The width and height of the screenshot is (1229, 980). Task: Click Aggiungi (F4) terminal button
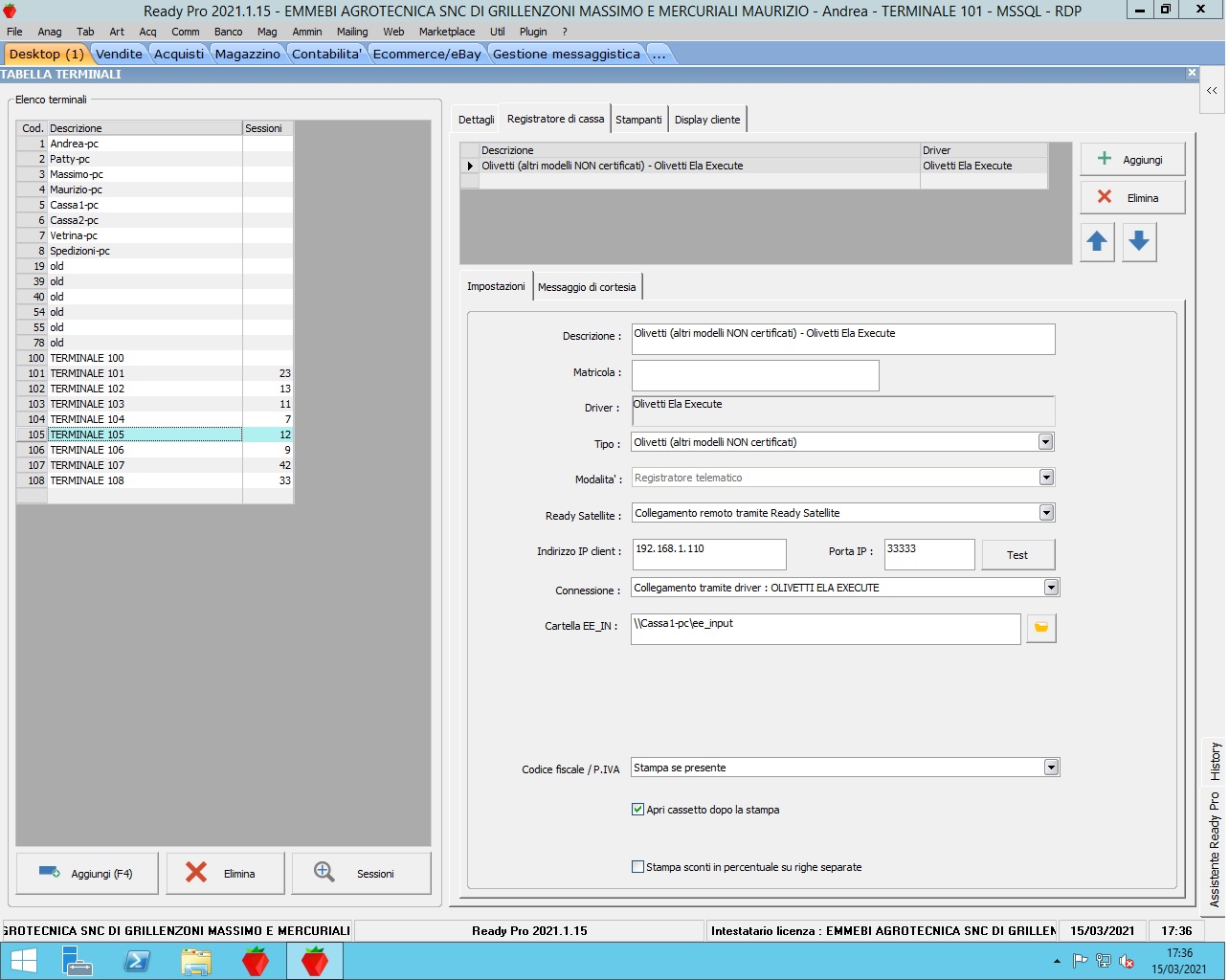pos(87,873)
